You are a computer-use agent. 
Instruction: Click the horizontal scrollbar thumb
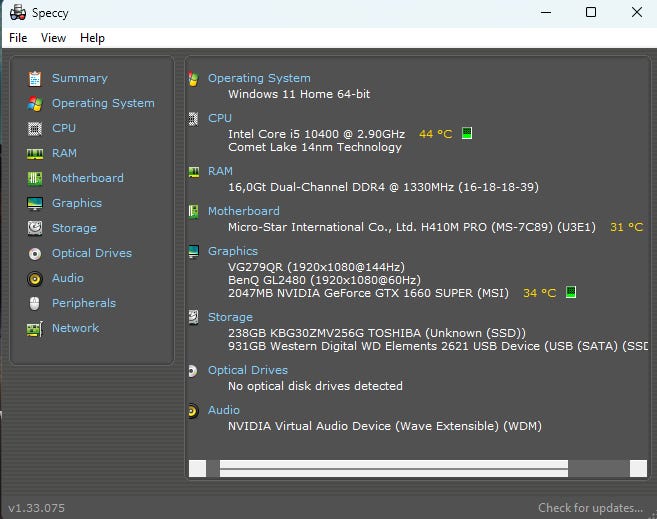coord(394,469)
